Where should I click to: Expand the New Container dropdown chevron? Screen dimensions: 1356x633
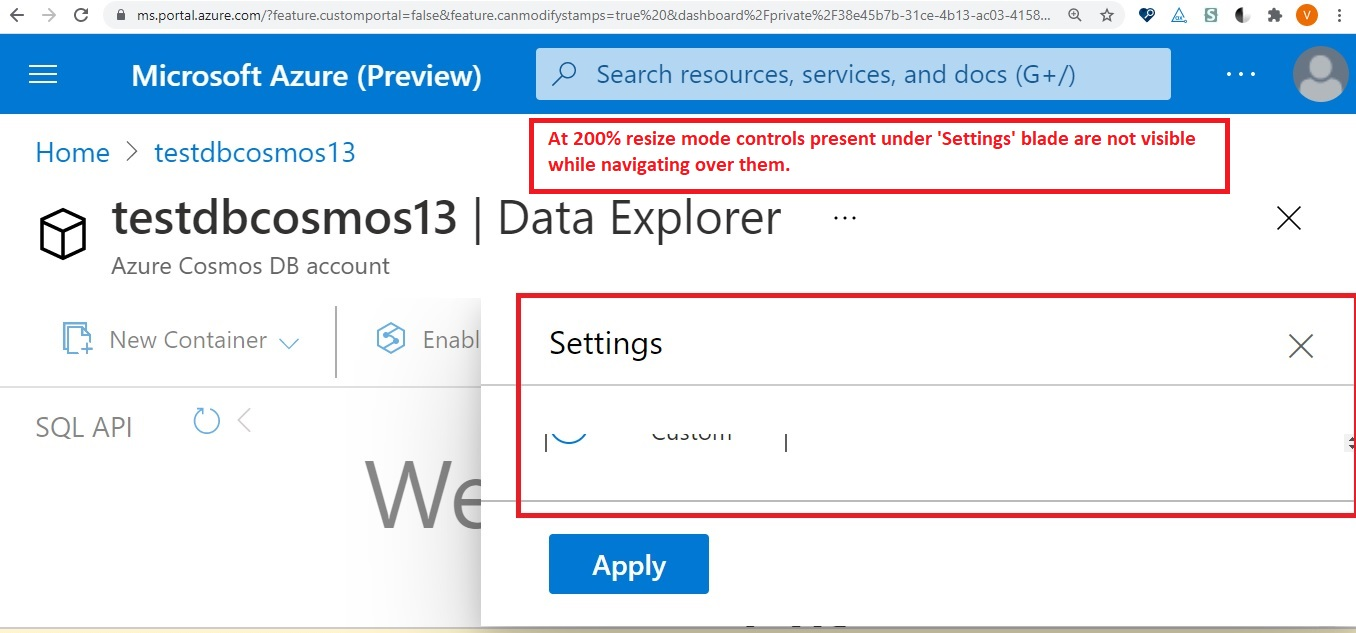click(290, 341)
